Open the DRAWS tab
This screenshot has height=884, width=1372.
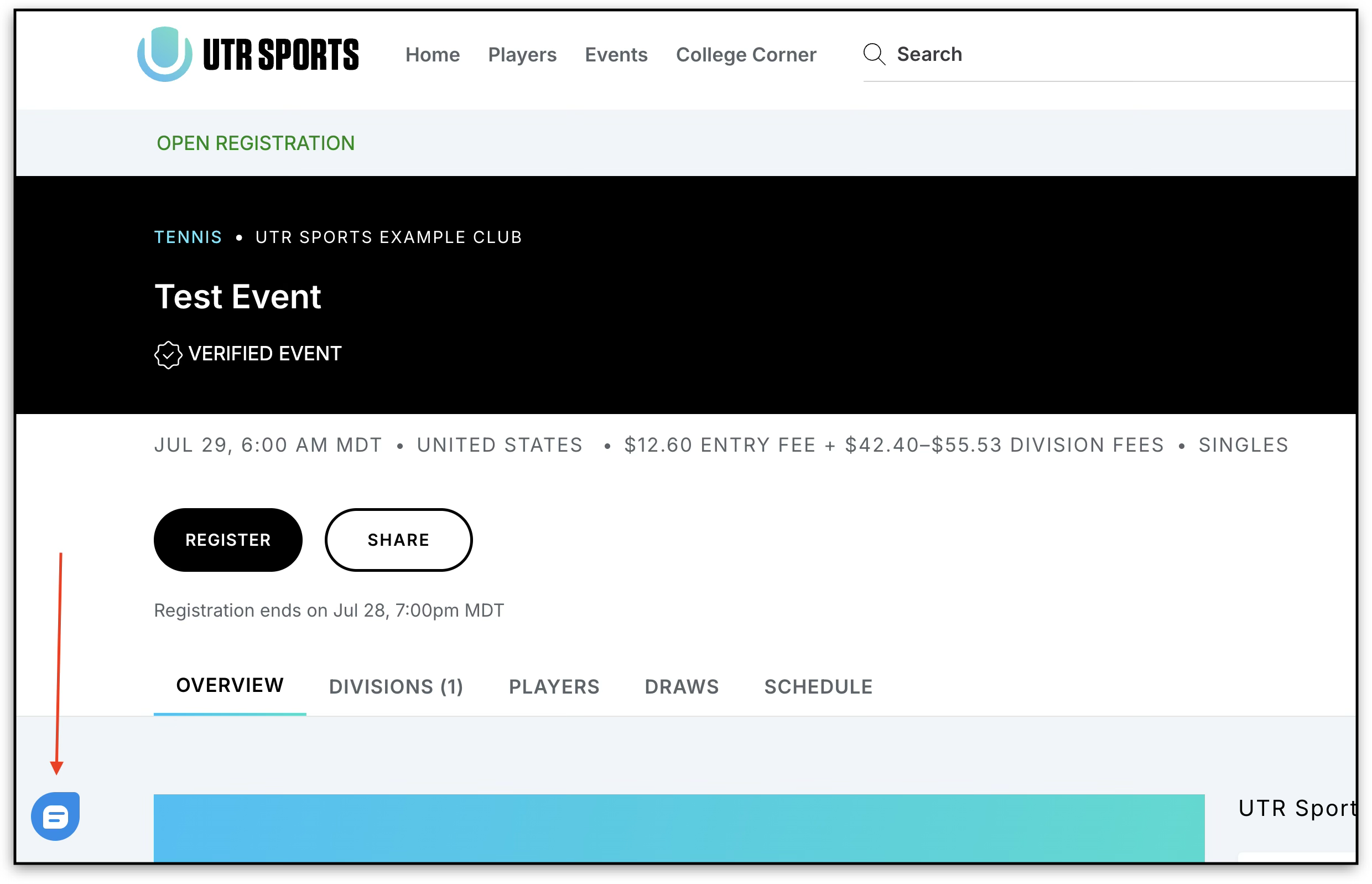pos(682,686)
